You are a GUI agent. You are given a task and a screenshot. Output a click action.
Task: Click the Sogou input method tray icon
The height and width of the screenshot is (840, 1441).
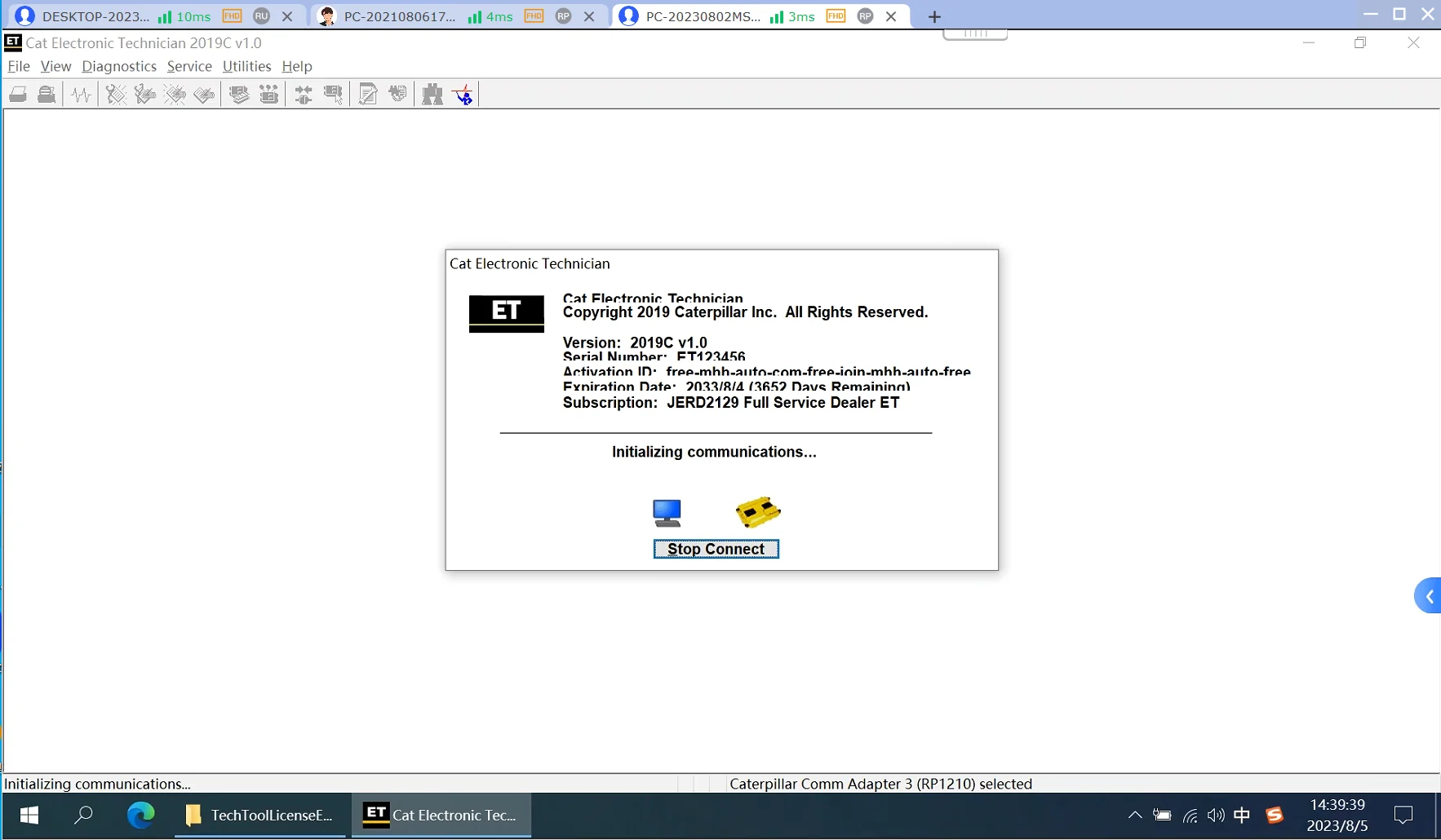click(x=1274, y=815)
